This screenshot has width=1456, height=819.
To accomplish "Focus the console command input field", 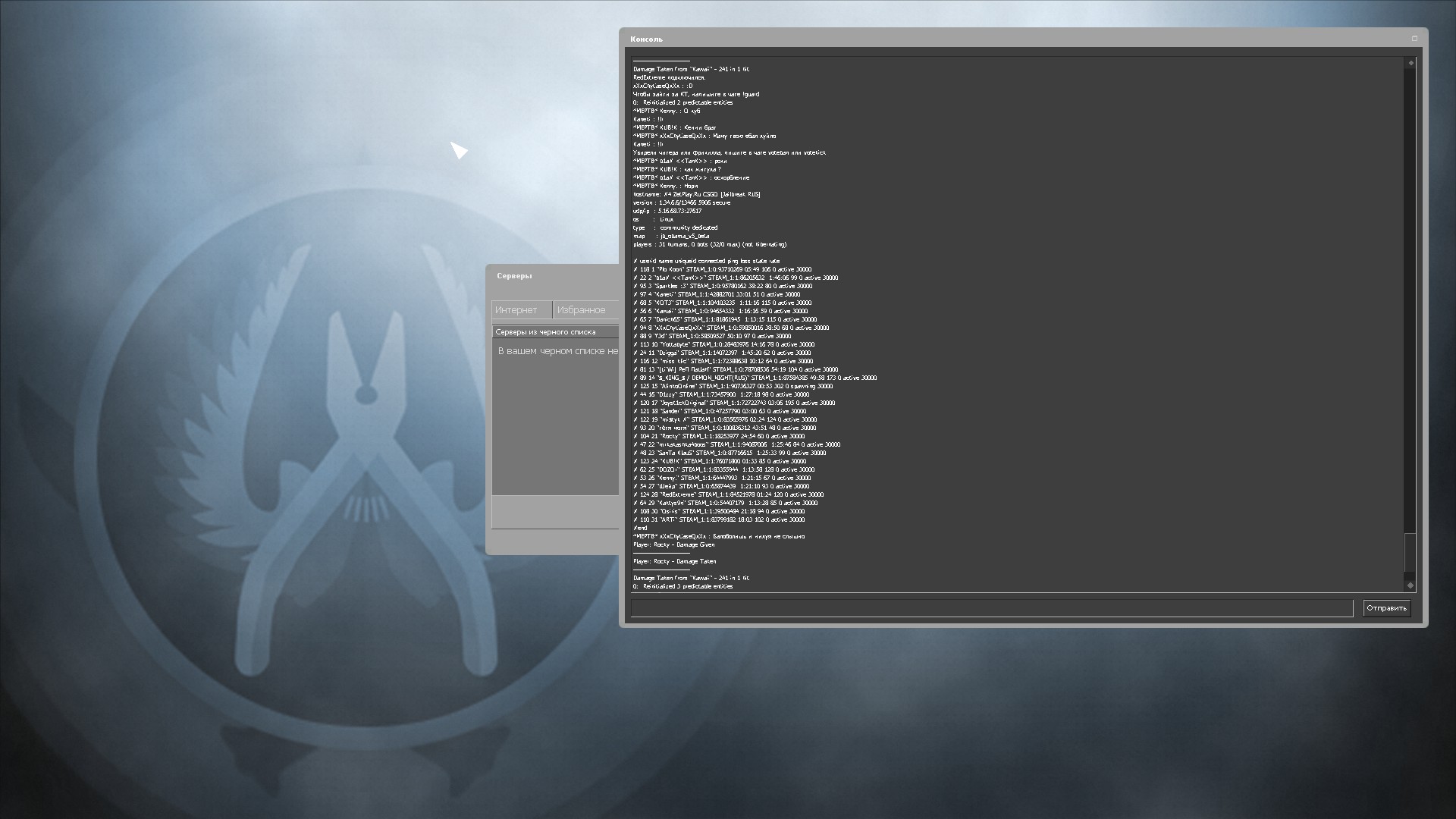I will click(991, 608).
